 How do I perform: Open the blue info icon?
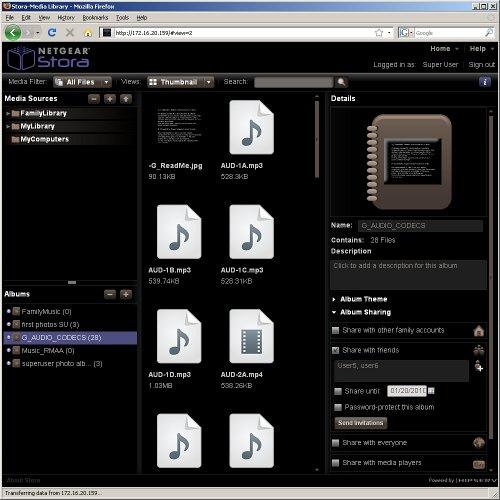tap(485, 82)
